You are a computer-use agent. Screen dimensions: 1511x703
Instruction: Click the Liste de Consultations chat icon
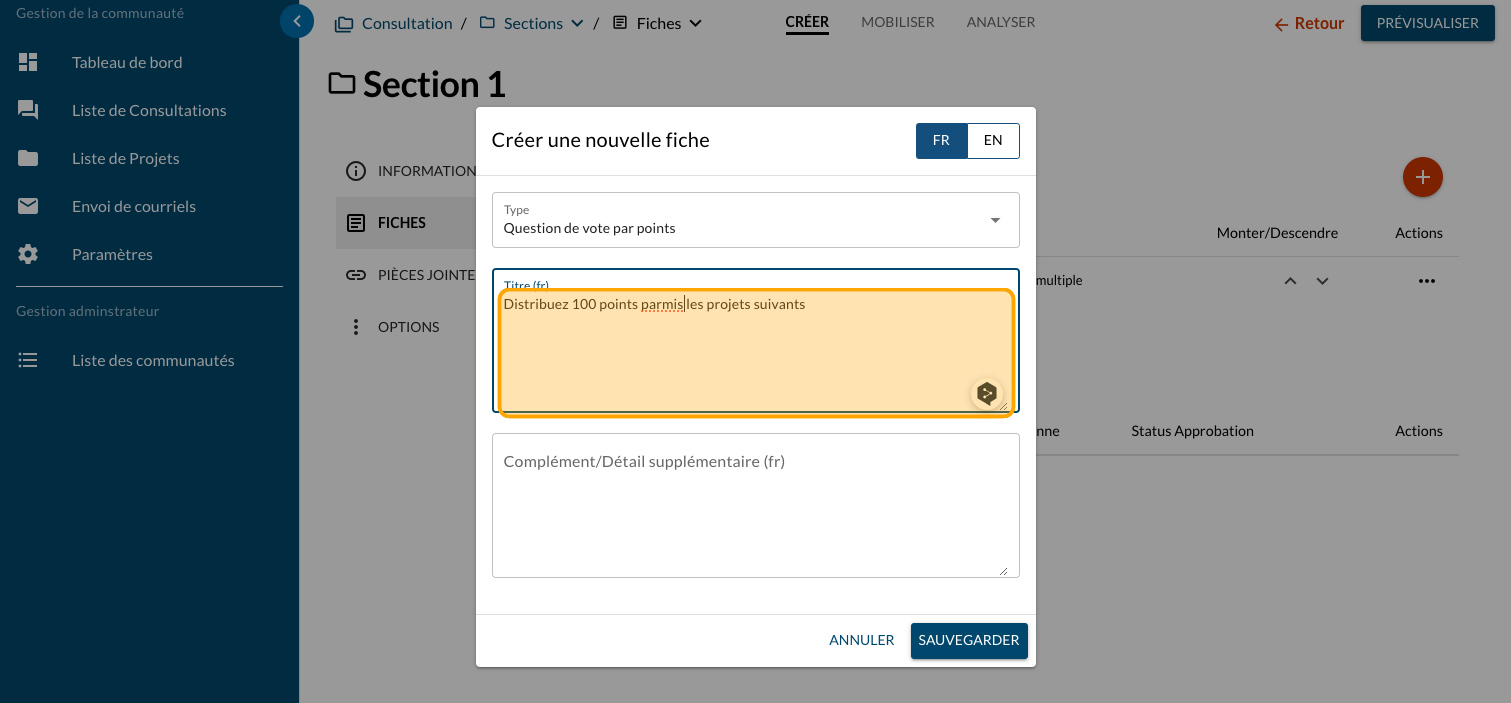(28, 110)
